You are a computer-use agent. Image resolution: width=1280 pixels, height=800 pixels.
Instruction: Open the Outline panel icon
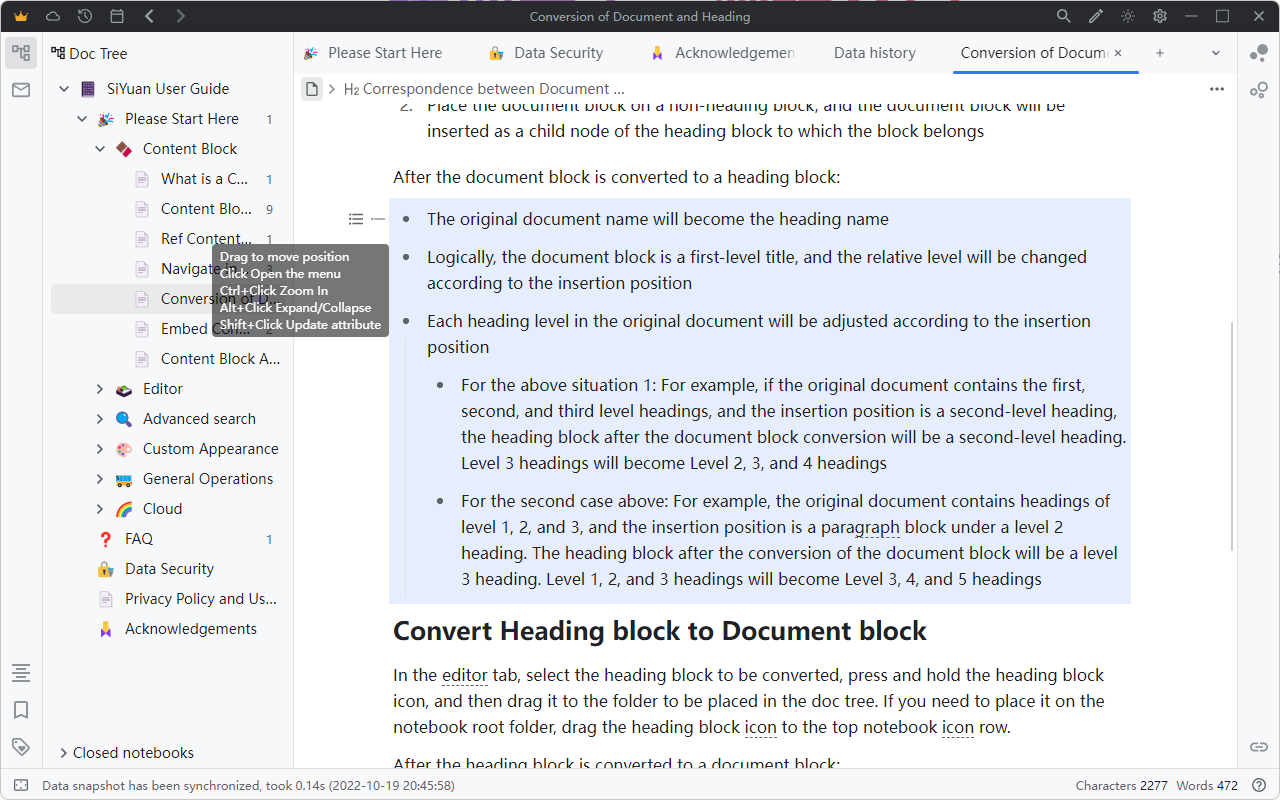point(21,673)
